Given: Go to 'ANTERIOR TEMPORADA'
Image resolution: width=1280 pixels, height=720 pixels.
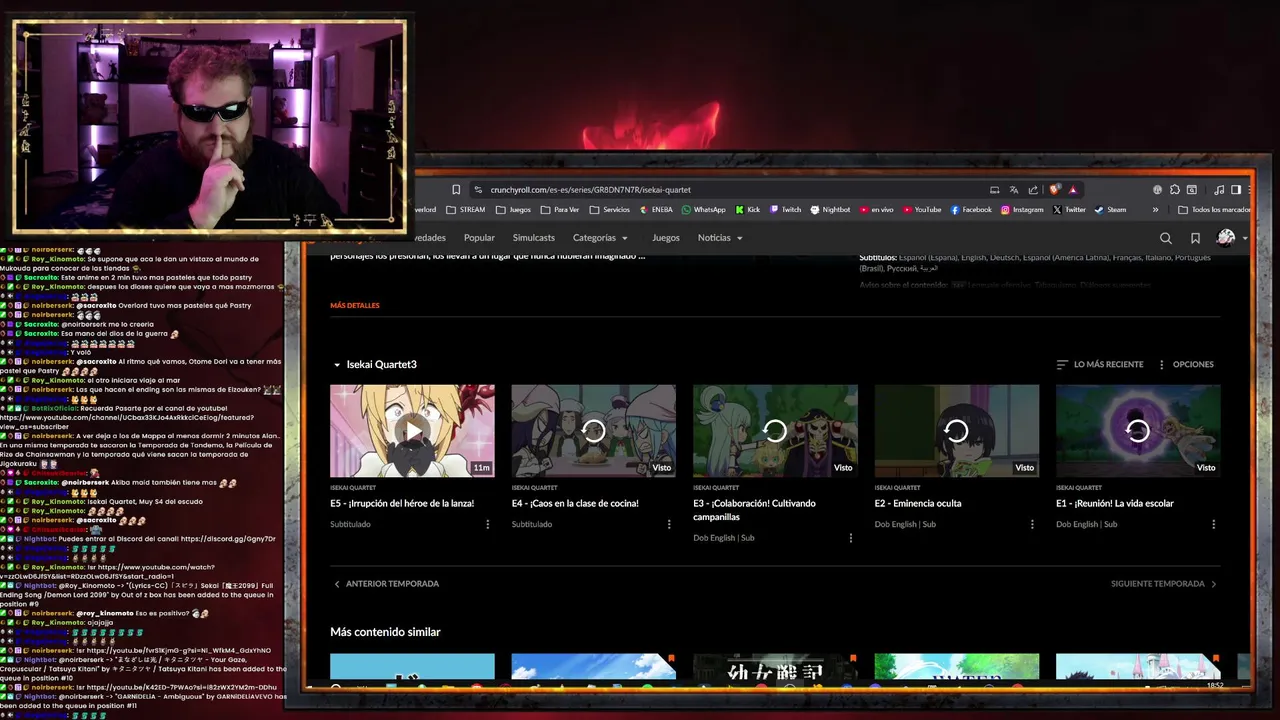Looking at the screenshot, I should [386, 584].
